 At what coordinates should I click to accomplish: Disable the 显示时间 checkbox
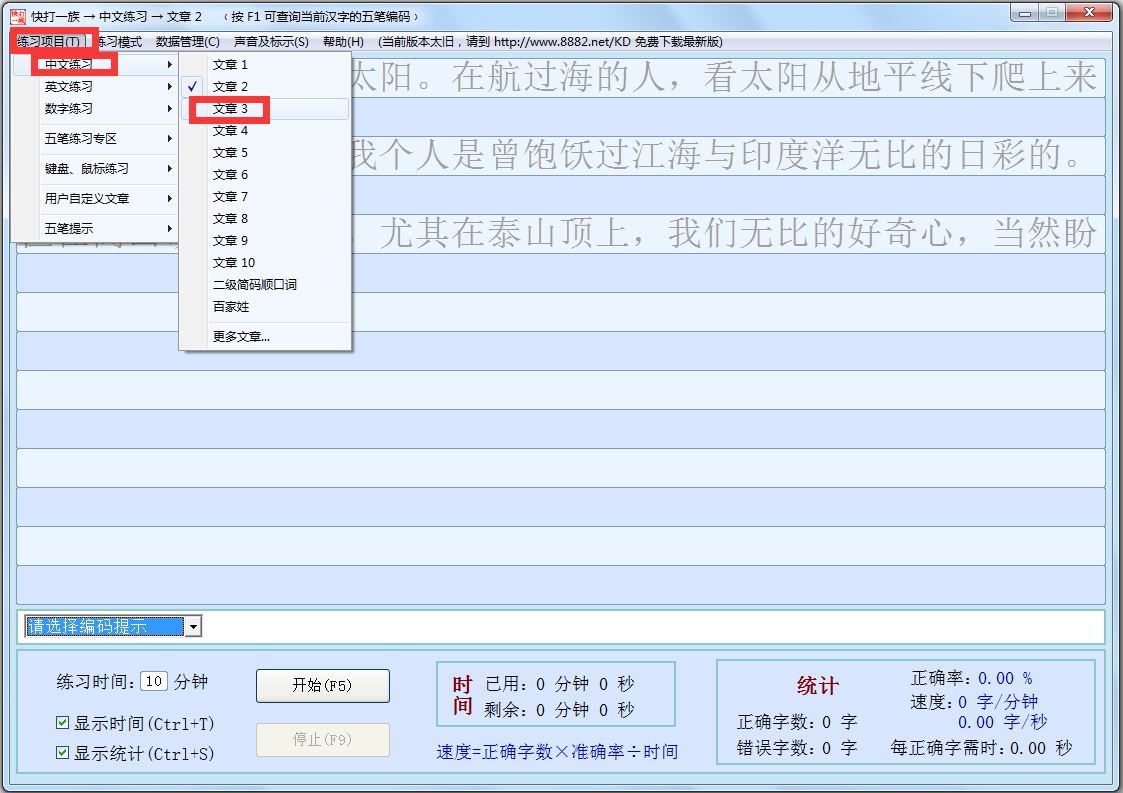[x=62, y=724]
